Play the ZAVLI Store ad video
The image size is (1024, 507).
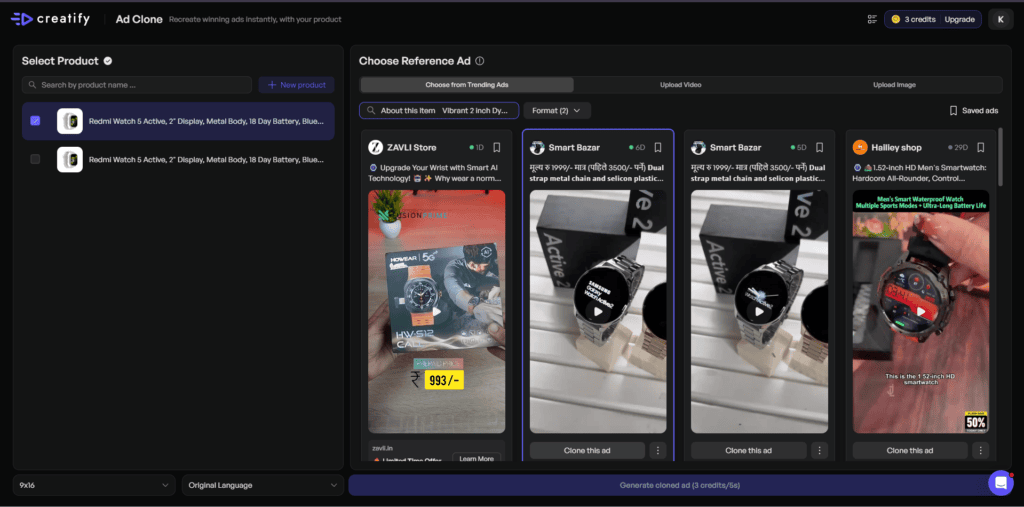(436, 311)
